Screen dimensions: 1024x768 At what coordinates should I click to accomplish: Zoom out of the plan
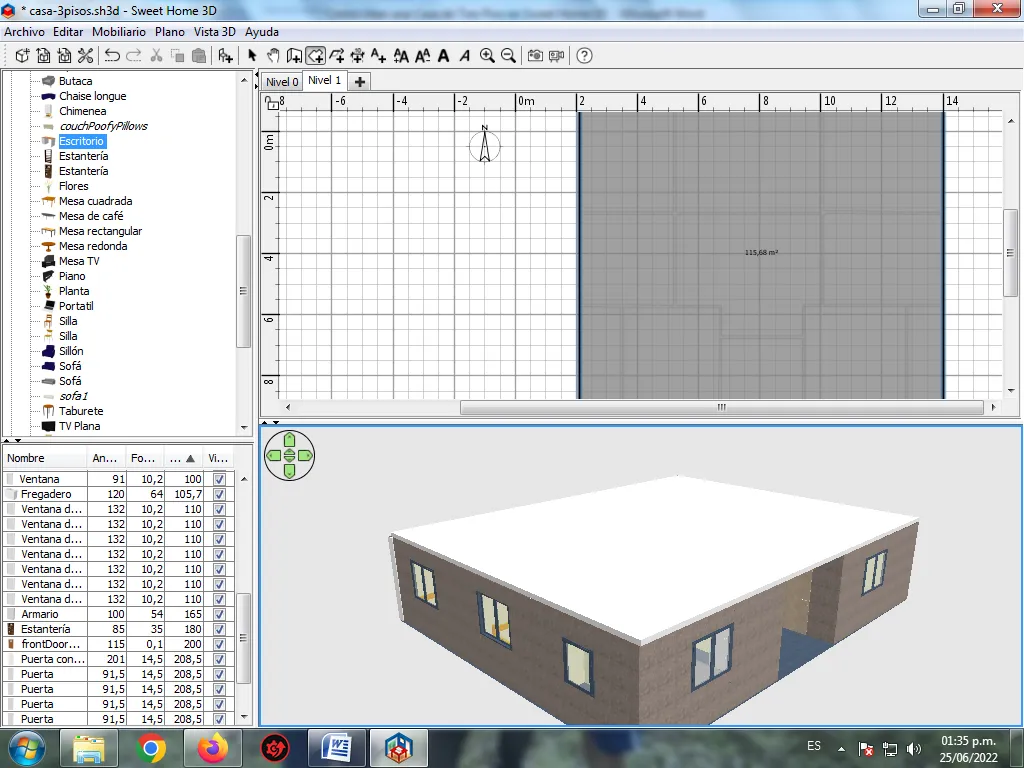click(508, 56)
